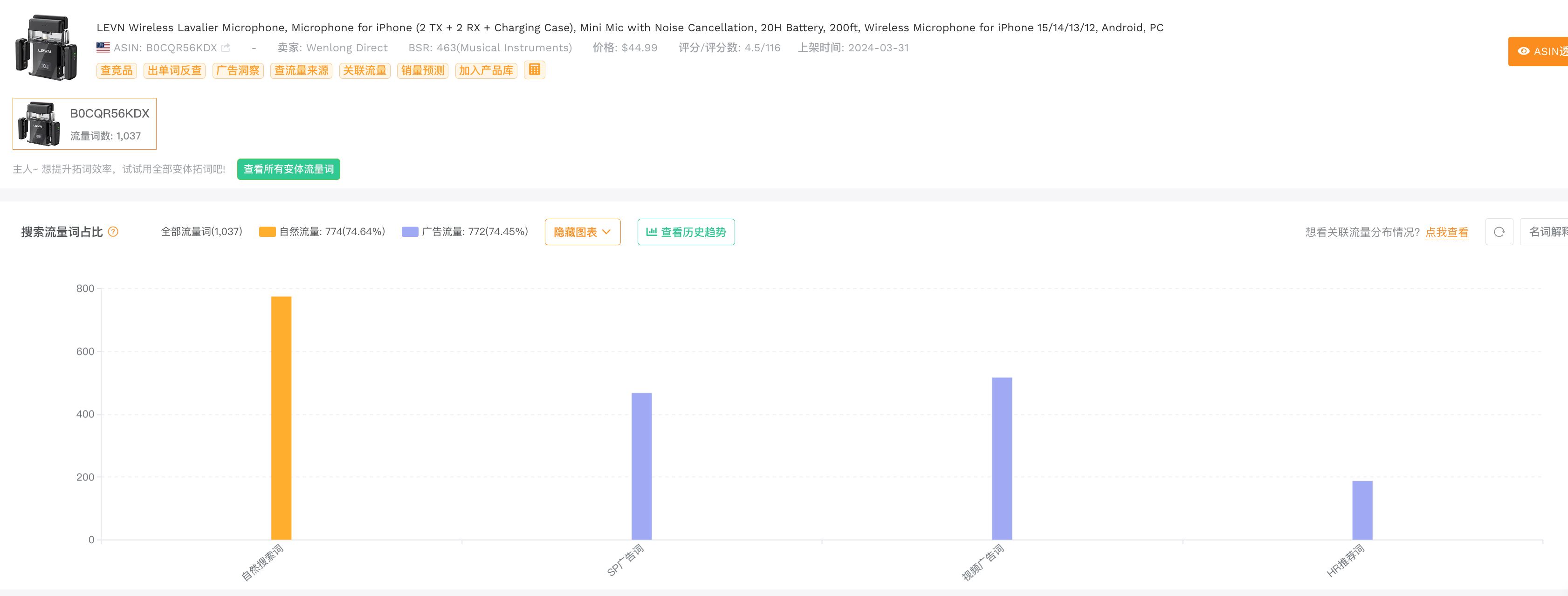Select the B0CQR56KDX variant card
The height and width of the screenshot is (596, 1568).
[x=85, y=124]
